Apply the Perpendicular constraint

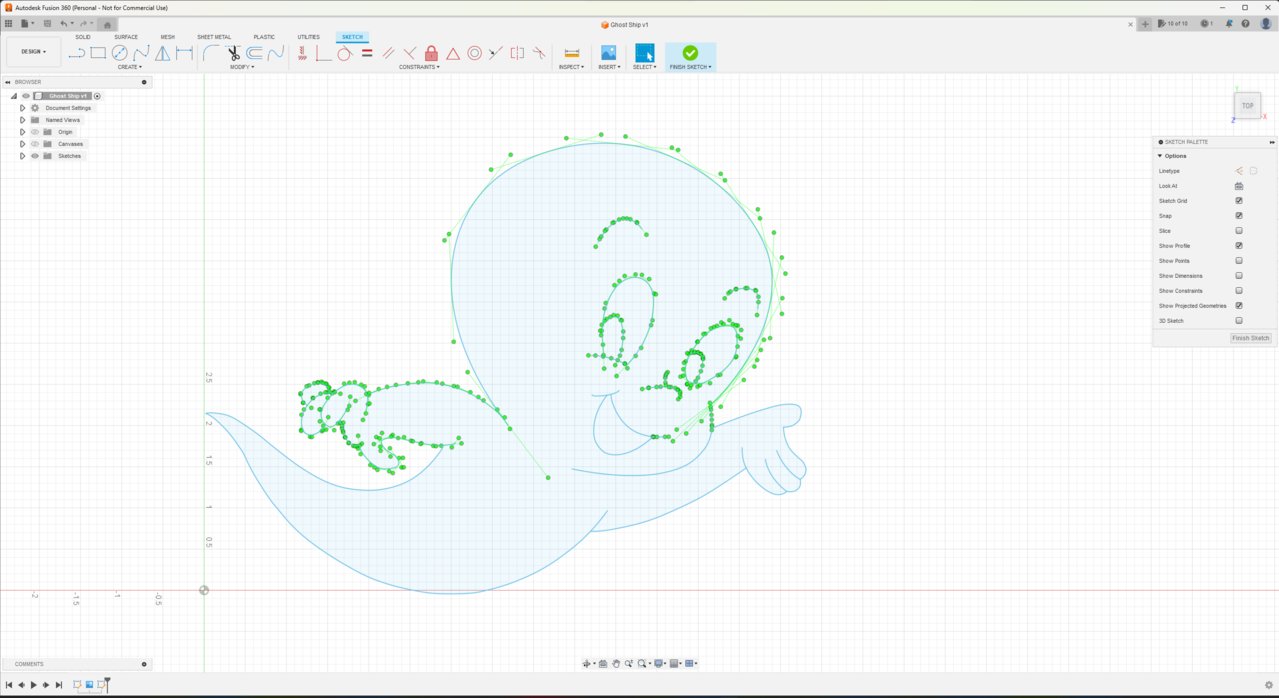pyautogui.click(x=410, y=53)
